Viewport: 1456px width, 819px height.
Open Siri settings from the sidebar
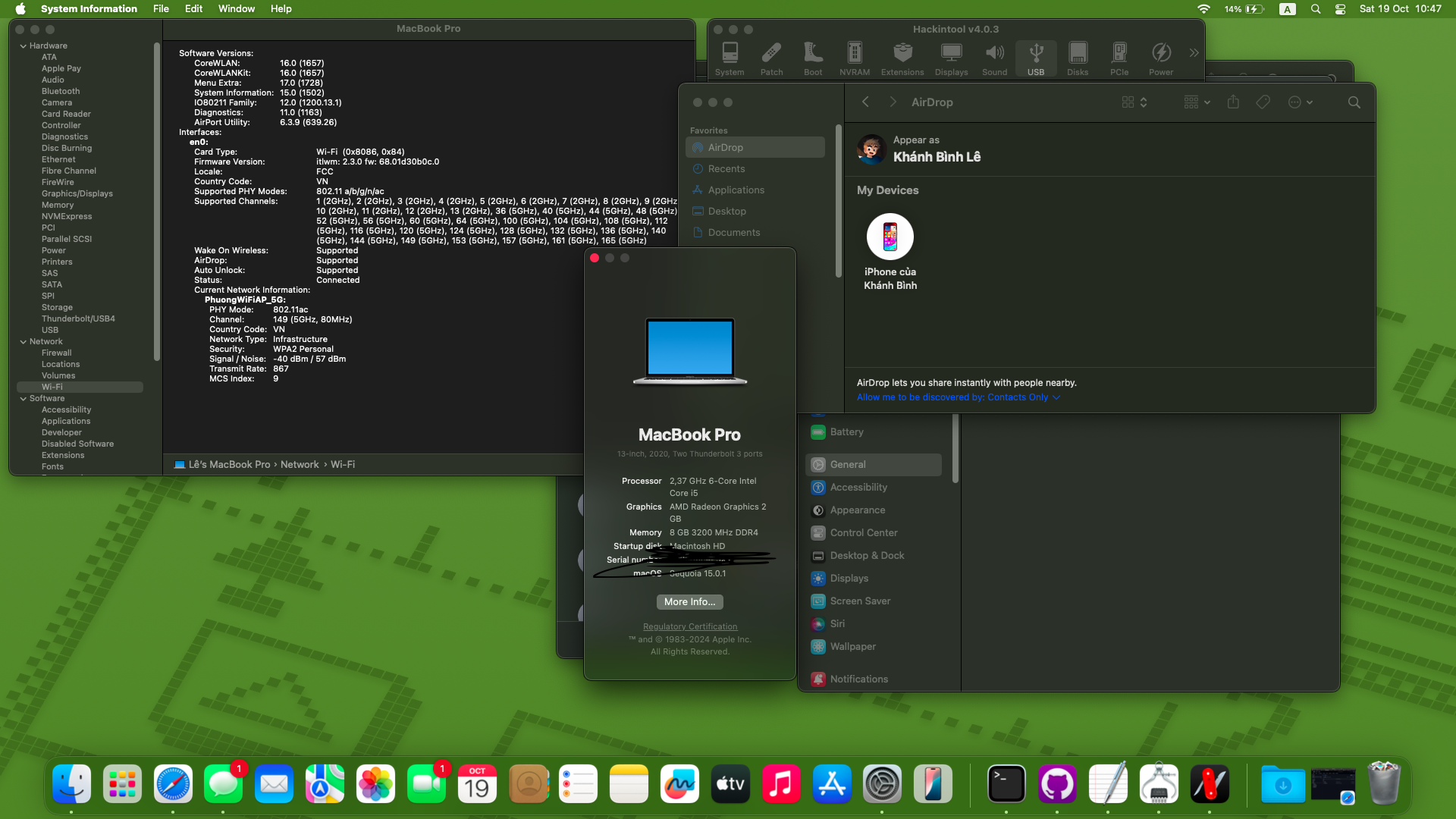837,623
